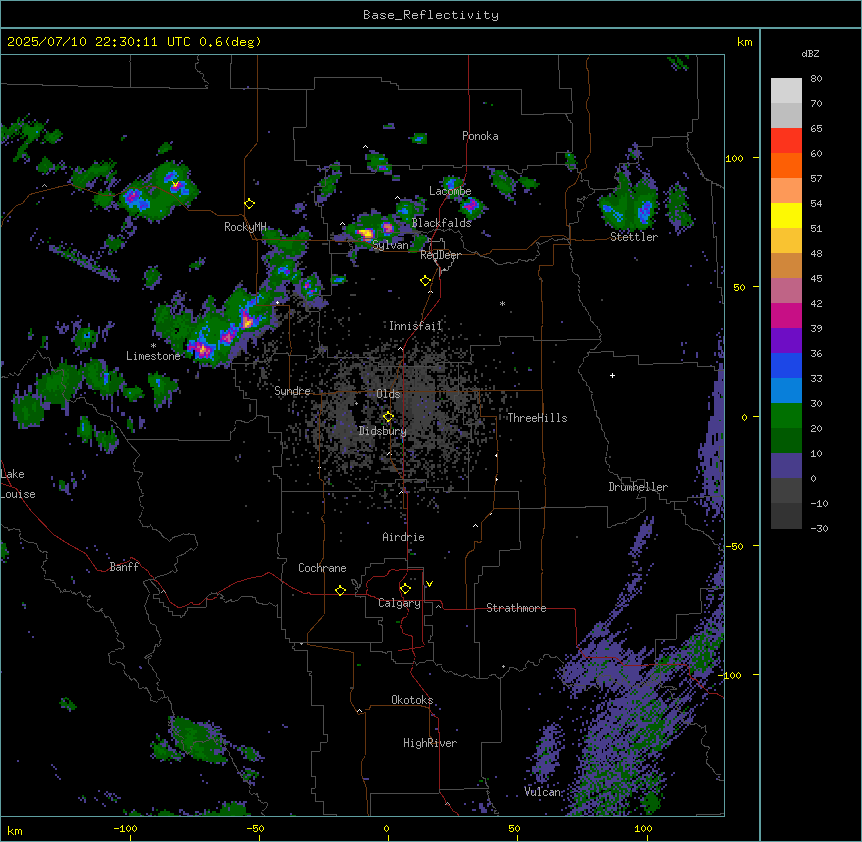Click the Olds town label
Viewport: 862px width, 842px height.
coord(388,394)
